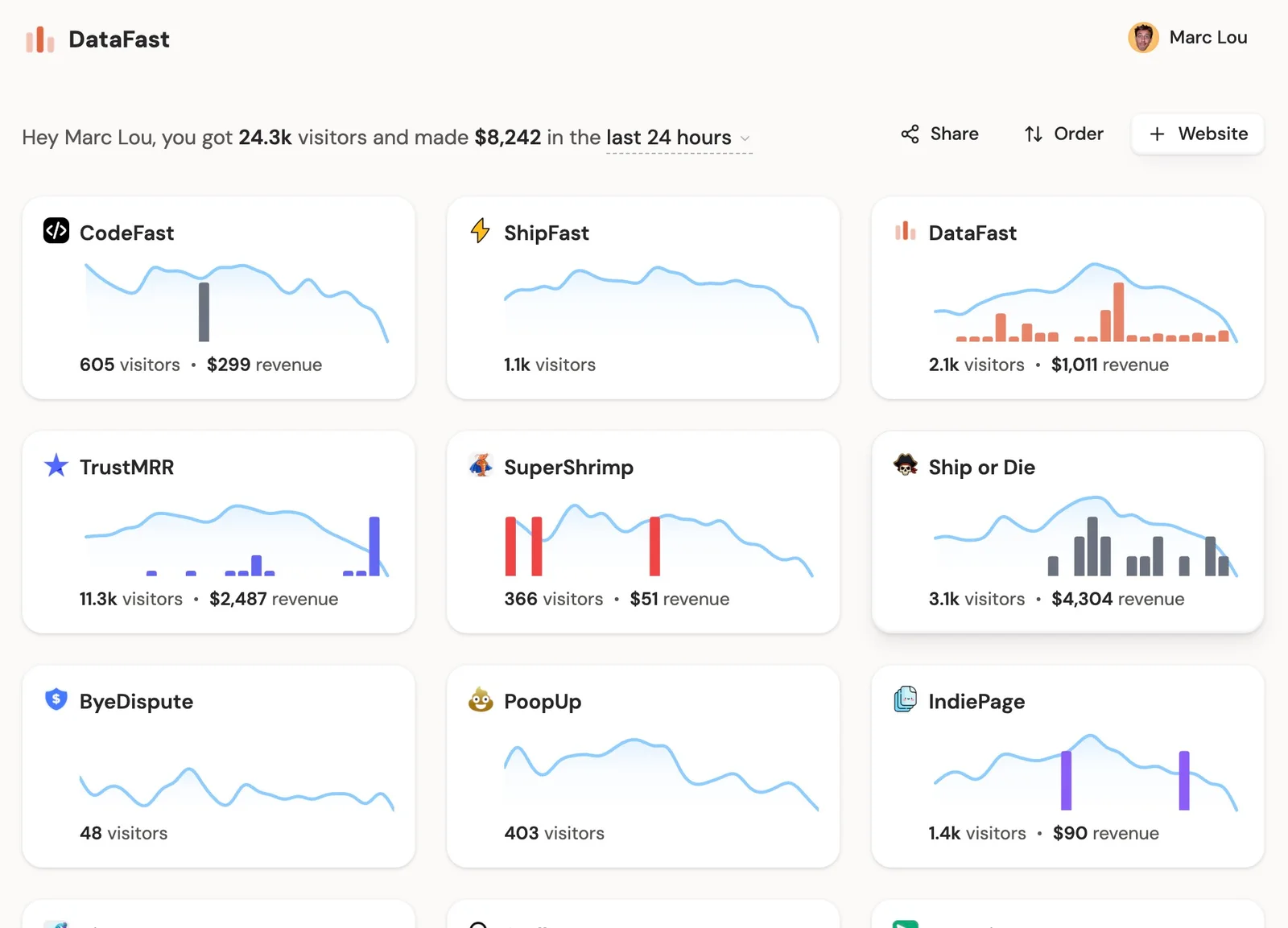Click the 605 visitors text
This screenshot has height=928, width=1288.
tap(130, 365)
